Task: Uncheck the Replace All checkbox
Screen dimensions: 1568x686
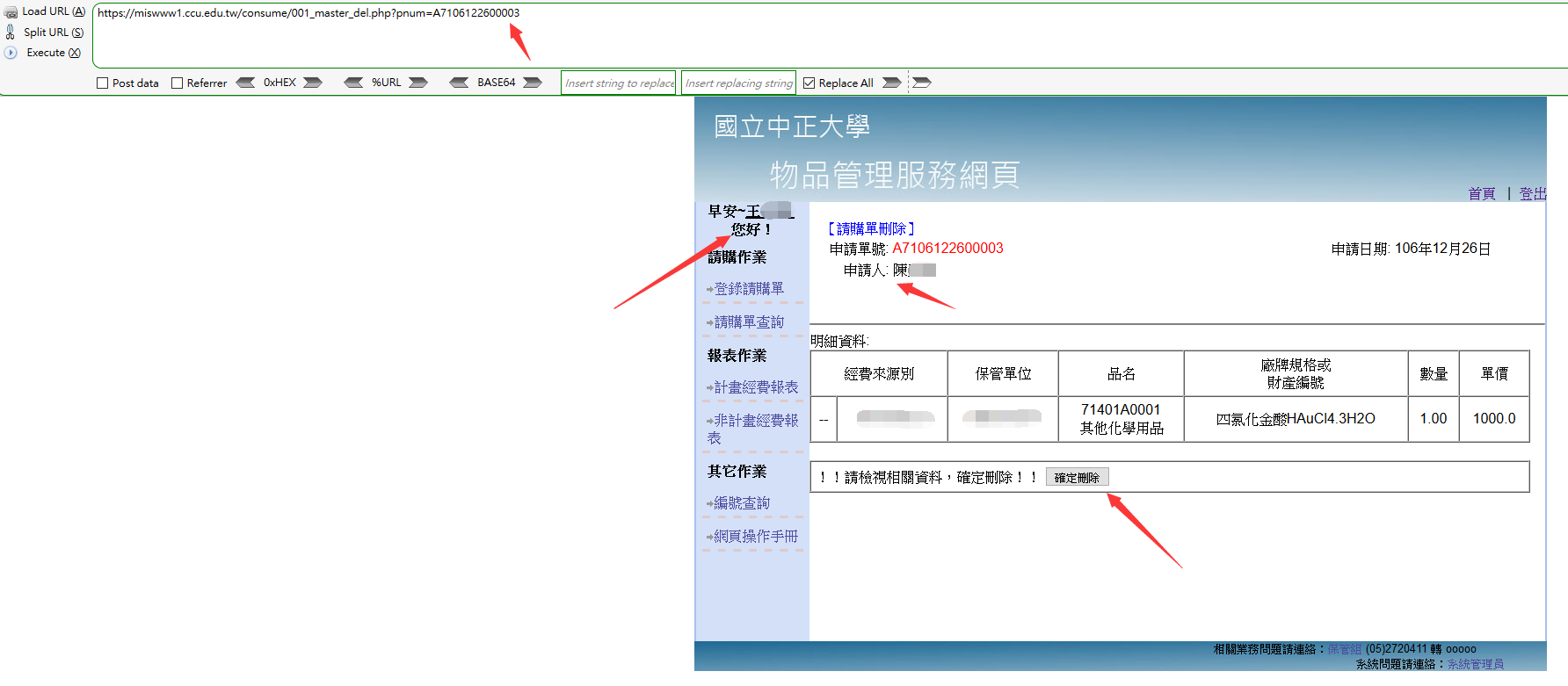Action: pyautogui.click(x=809, y=83)
